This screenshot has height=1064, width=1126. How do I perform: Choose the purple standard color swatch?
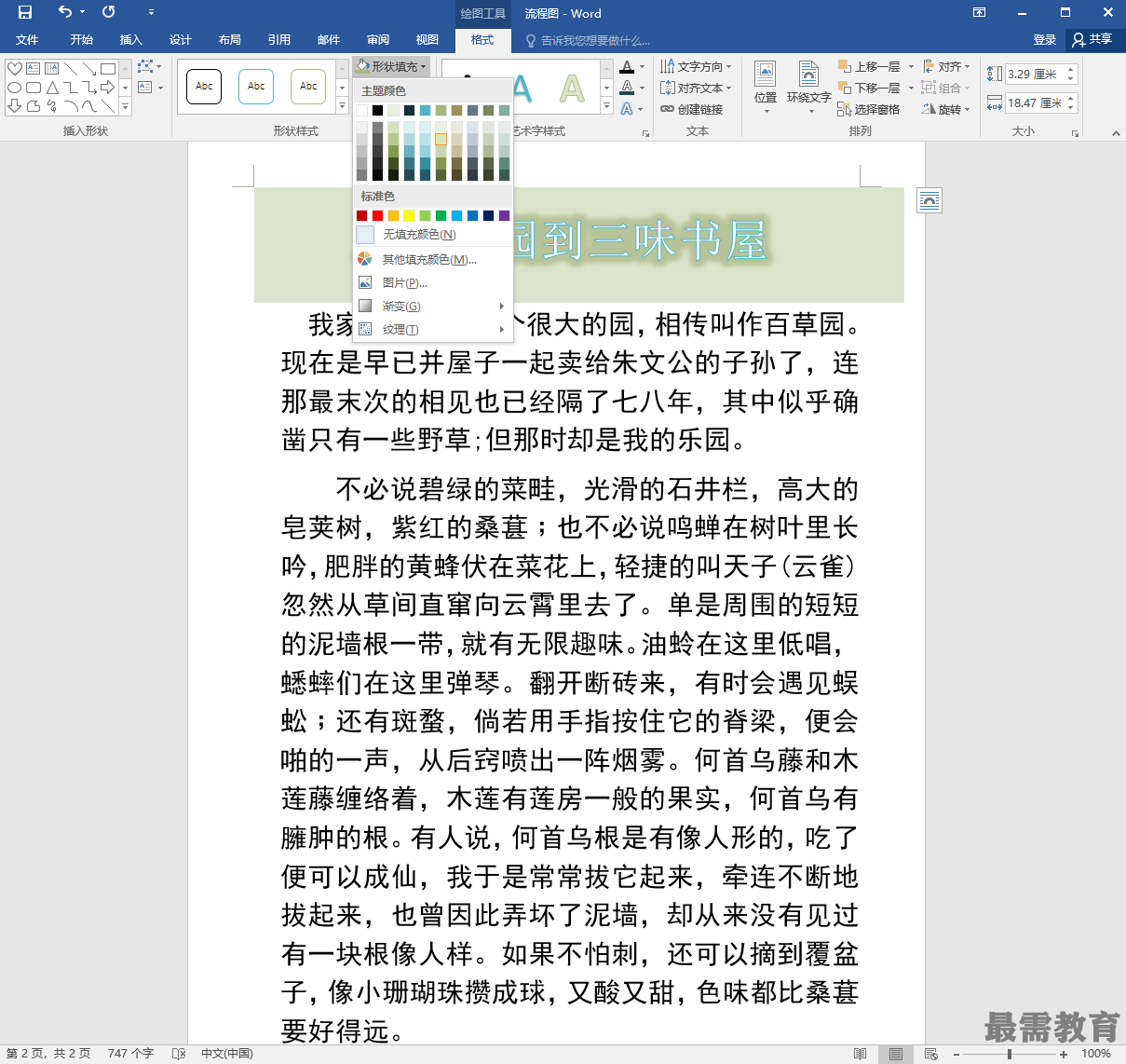click(504, 215)
